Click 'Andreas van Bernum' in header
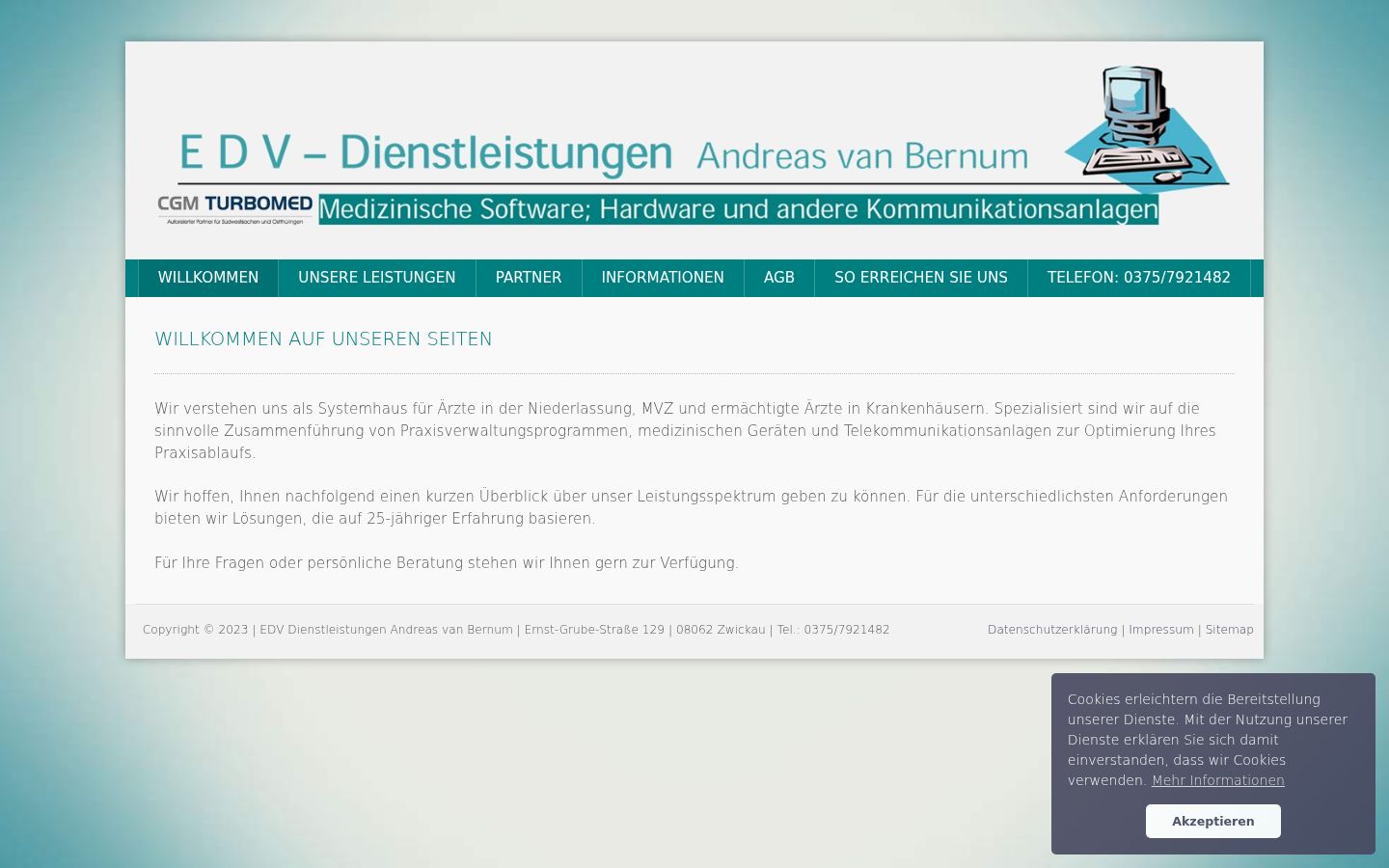The width and height of the screenshot is (1389, 868). coord(862,155)
